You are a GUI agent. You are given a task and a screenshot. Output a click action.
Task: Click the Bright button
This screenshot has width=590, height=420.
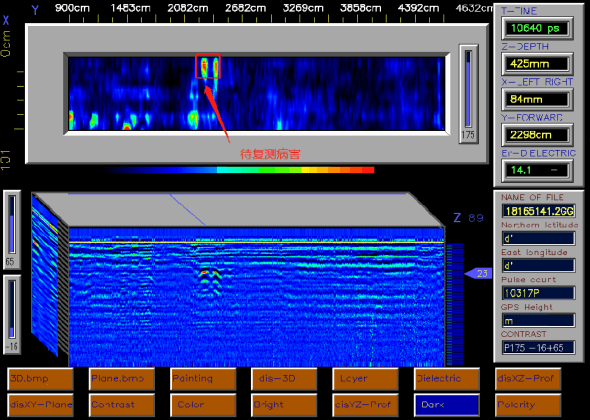tap(284, 405)
